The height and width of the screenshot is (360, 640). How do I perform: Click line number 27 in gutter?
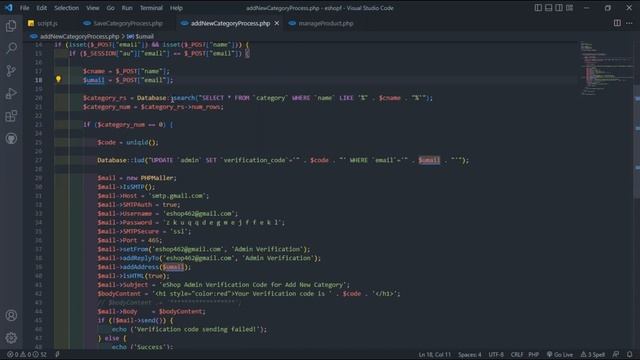[38, 160]
